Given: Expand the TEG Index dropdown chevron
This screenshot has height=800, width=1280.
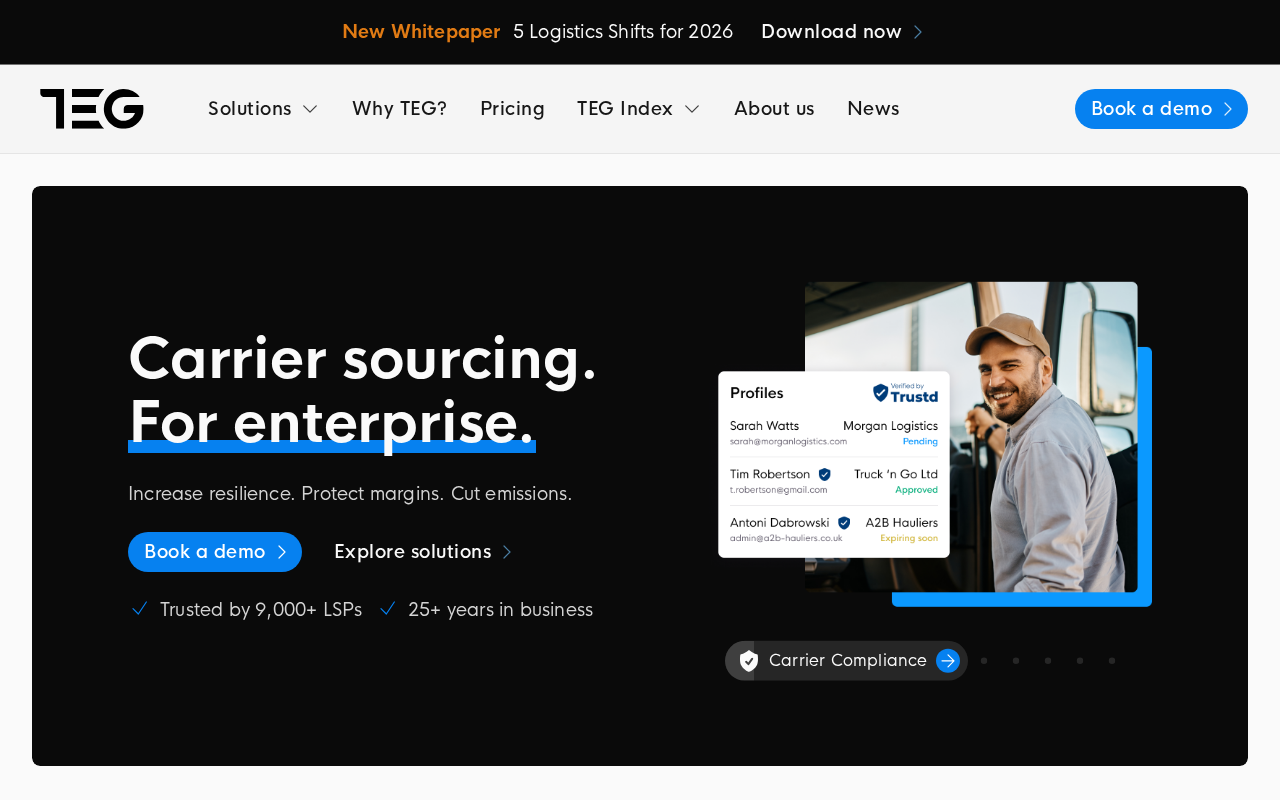Looking at the screenshot, I should 692,109.
